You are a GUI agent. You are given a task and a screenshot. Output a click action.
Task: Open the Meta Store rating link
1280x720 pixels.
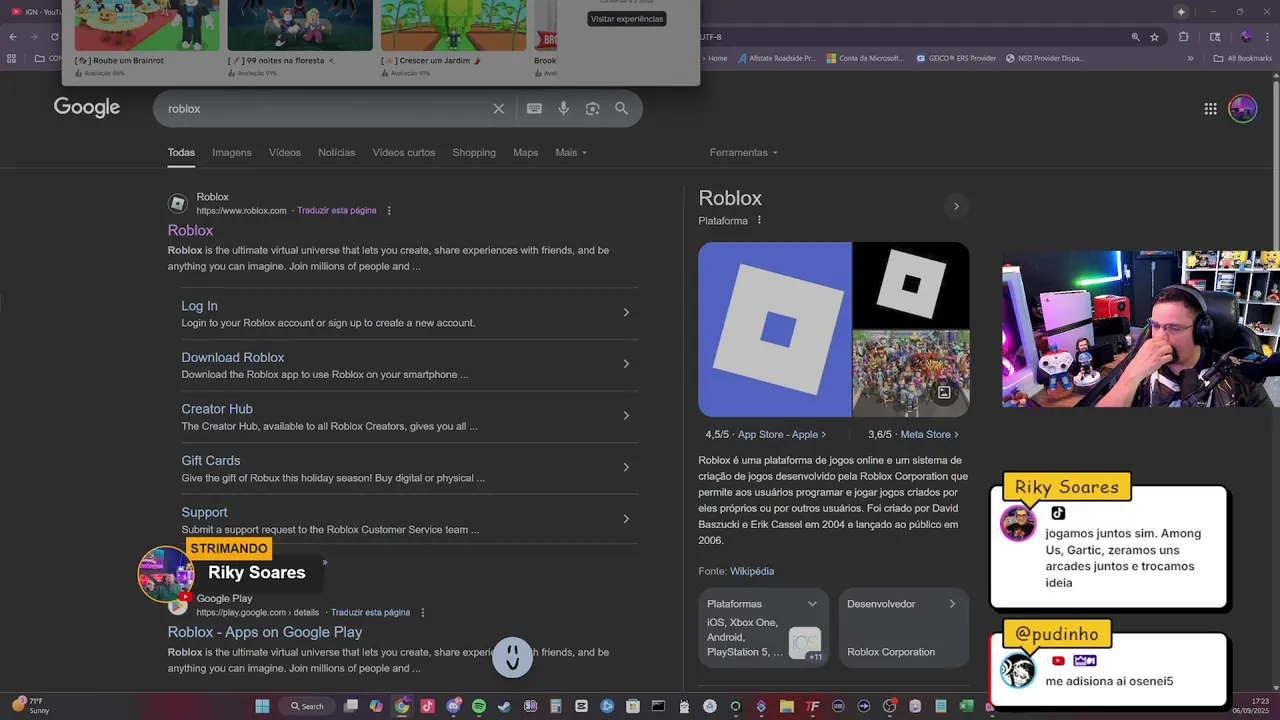pos(929,435)
